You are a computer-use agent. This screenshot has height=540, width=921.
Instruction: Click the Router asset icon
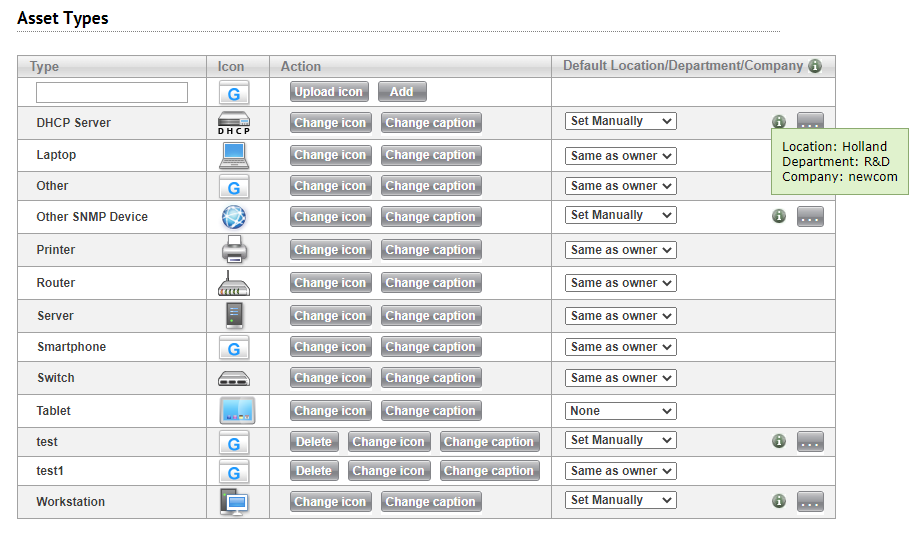pyautogui.click(x=234, y=283)
